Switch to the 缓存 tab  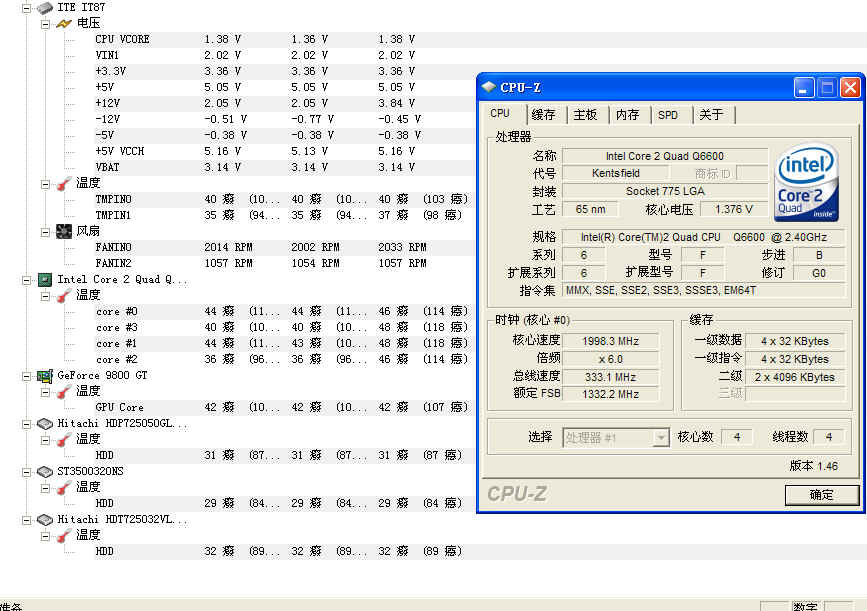coord(543,114)
